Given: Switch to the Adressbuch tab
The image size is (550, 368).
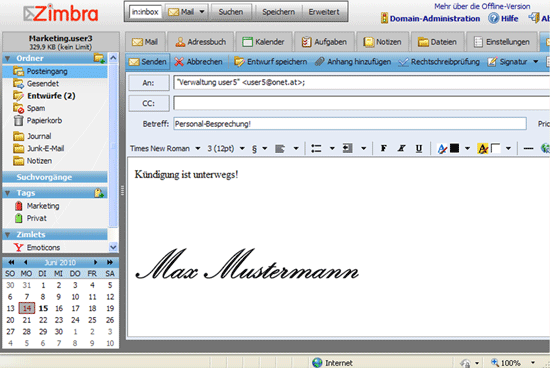Looking at the screenshot, I should pyautogui.click(x=201, y=42).
